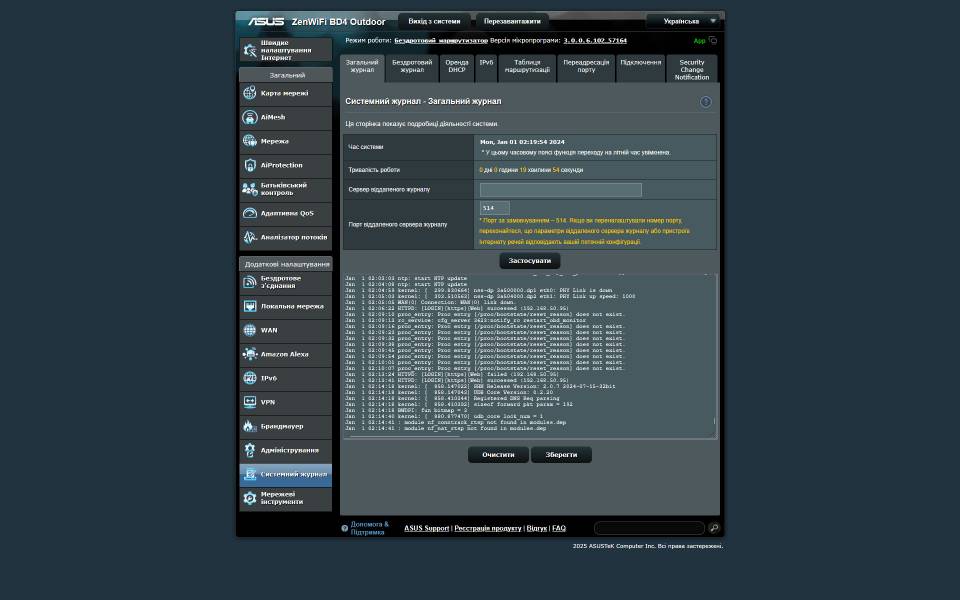
Task: Open AiProtection shield icon
Action: (250, 165)
